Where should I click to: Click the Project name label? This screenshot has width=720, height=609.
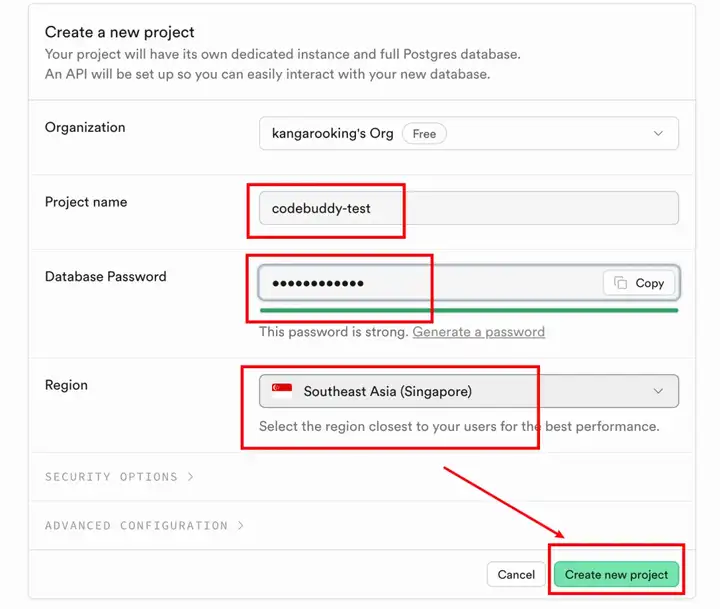86,202
